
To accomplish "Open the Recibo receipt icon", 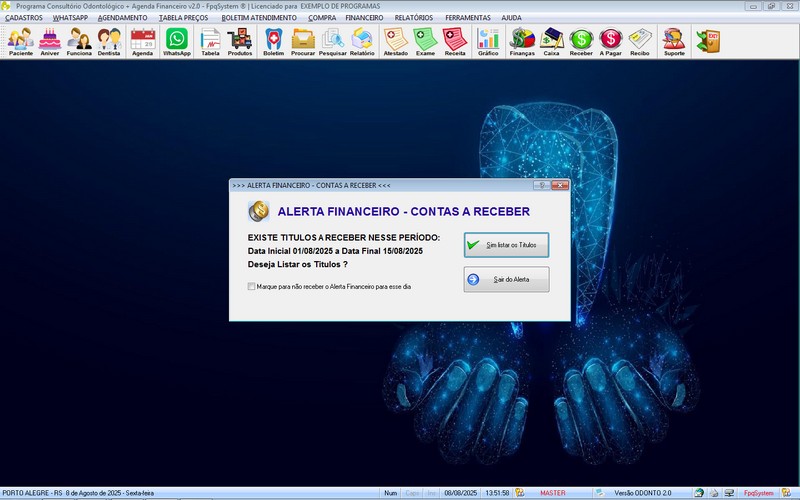I will click(x=640, y=42).
